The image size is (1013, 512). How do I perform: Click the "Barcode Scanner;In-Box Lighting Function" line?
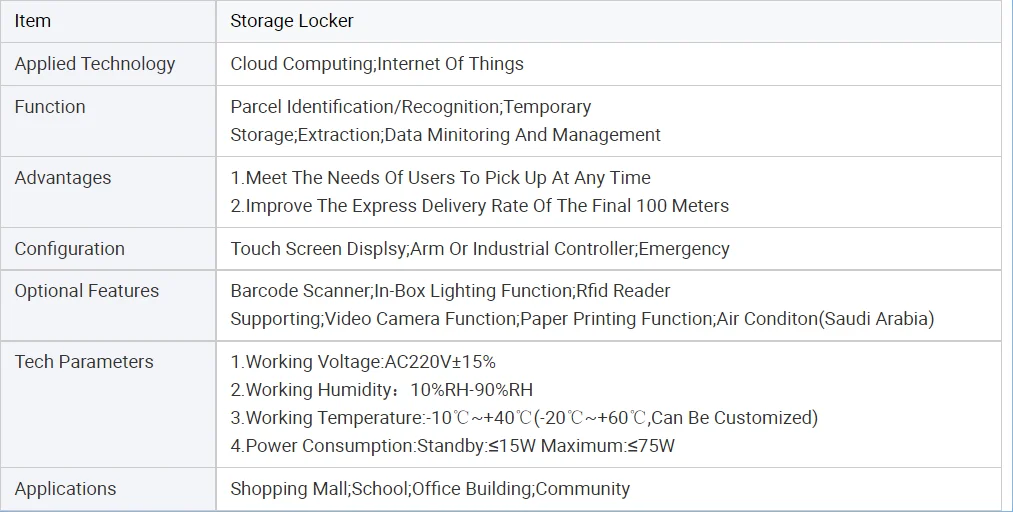point(450,291)
